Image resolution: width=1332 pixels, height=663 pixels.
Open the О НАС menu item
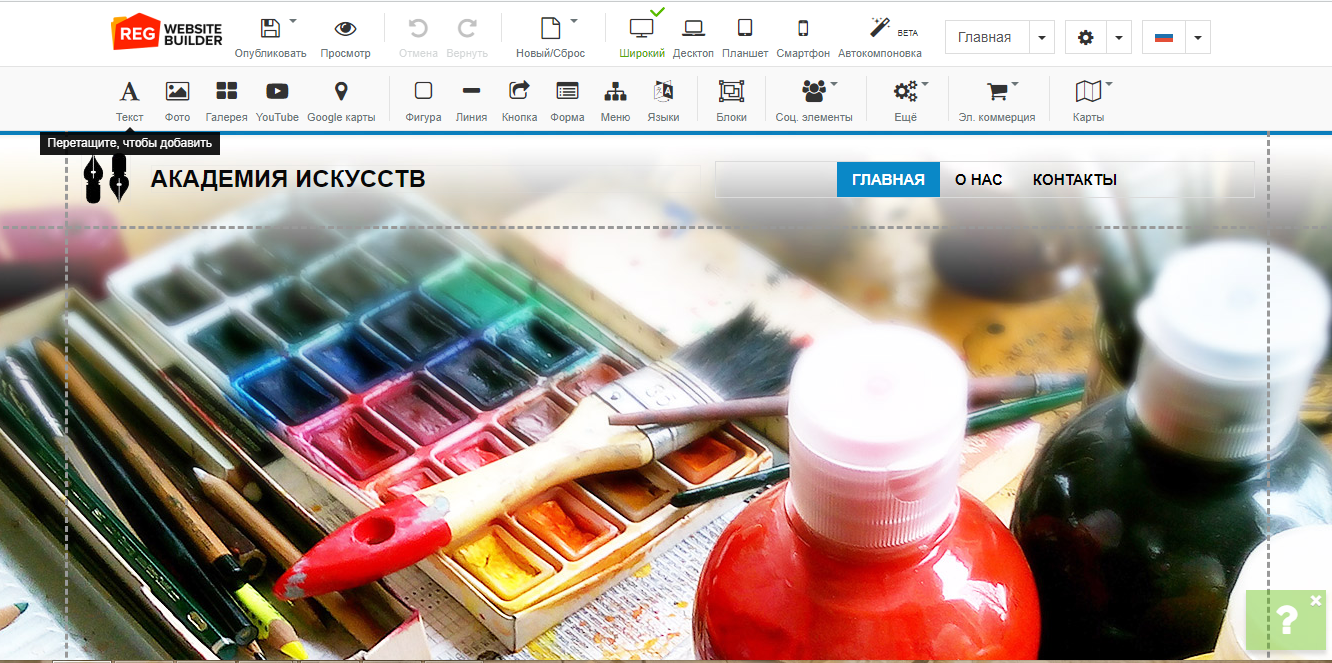(978, 180)
